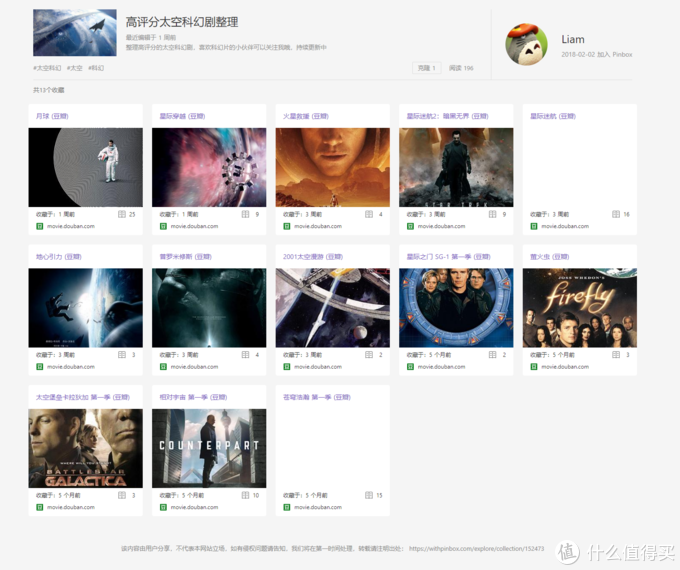
Task: Click the 克隆 1 button
Action: click(426, 68)
